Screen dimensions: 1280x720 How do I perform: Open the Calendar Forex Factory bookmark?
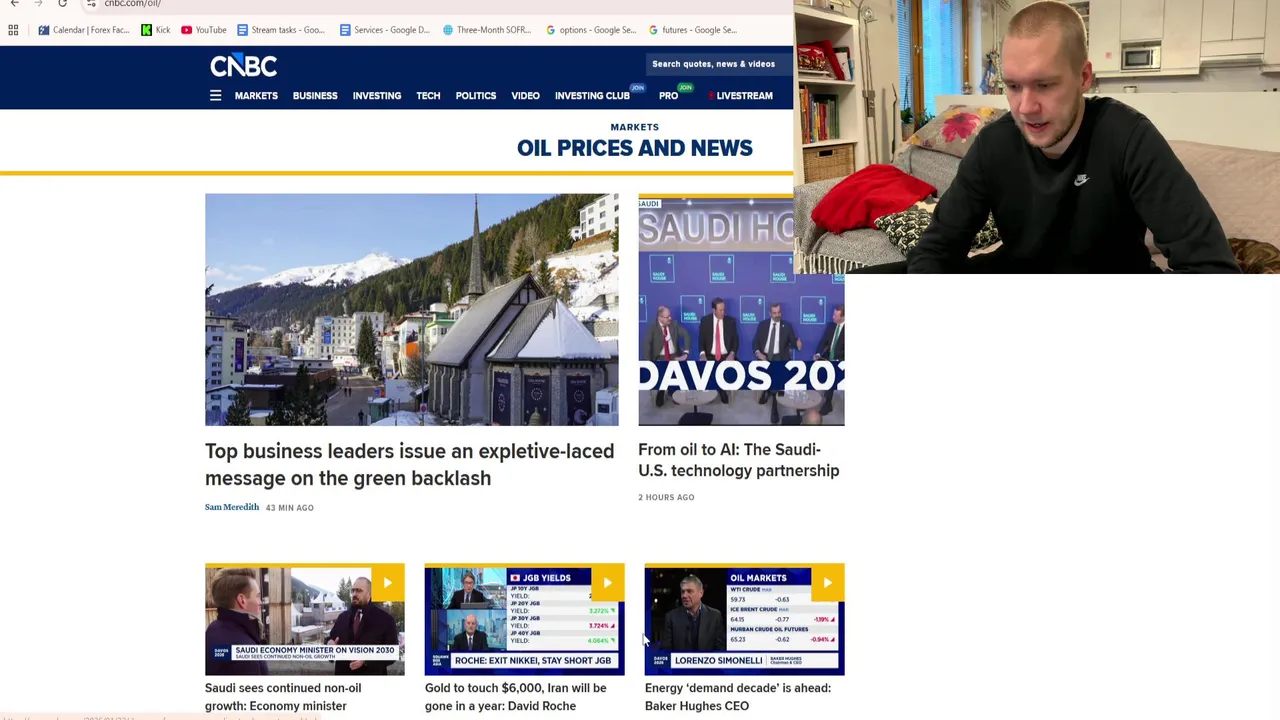point(84,30)
